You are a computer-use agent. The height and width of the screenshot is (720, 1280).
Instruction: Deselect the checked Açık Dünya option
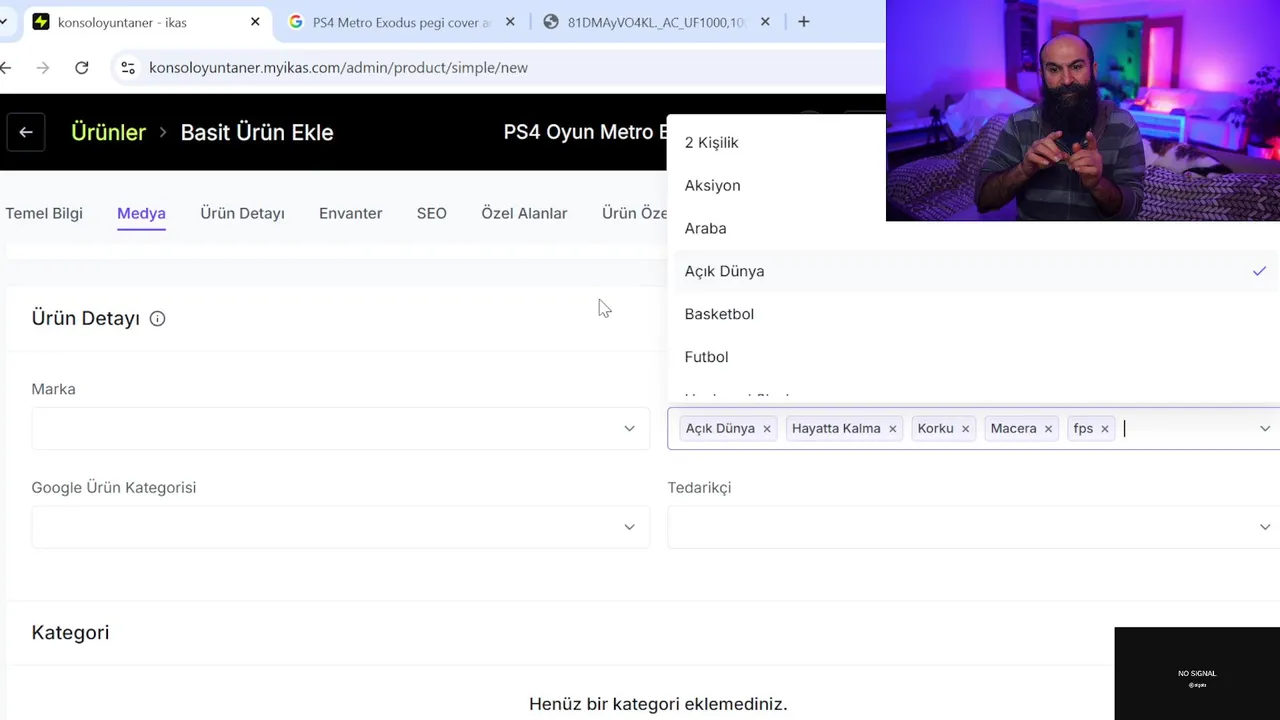click(x=973, y=271)
